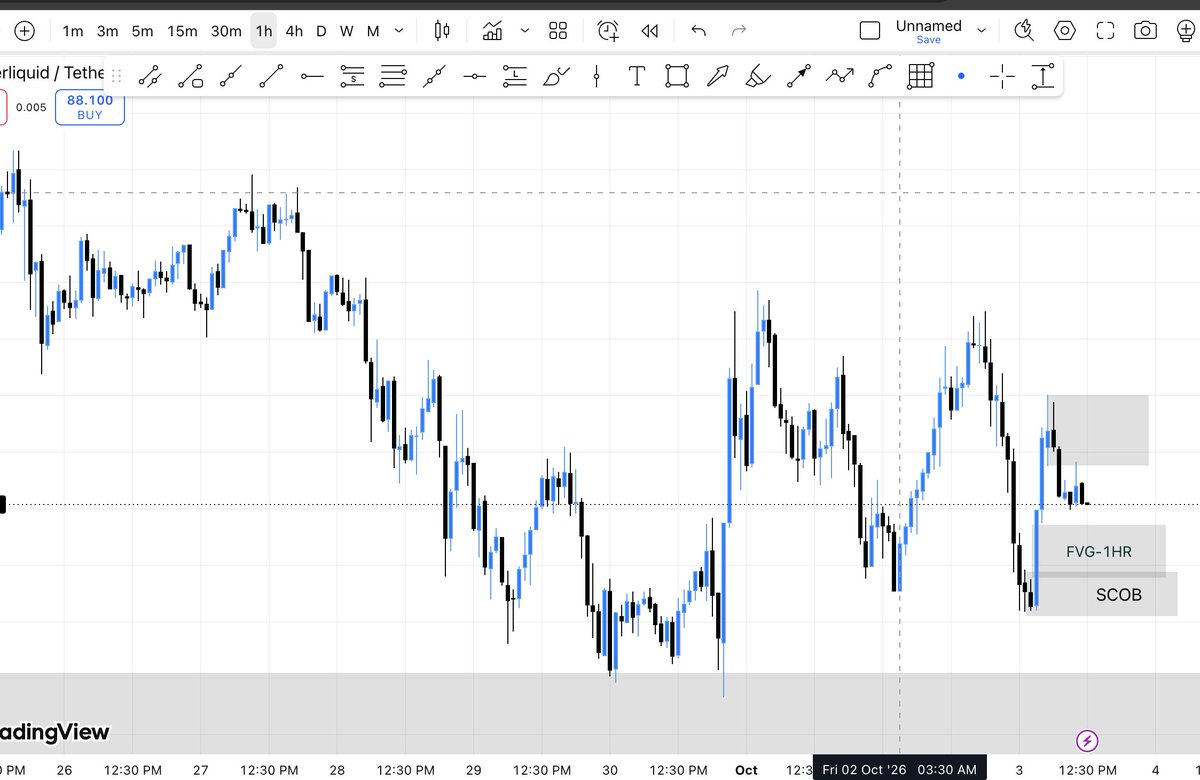Open Quick Search lightning magnifier icon
1200x780 pixels.
coord(1023,31)
